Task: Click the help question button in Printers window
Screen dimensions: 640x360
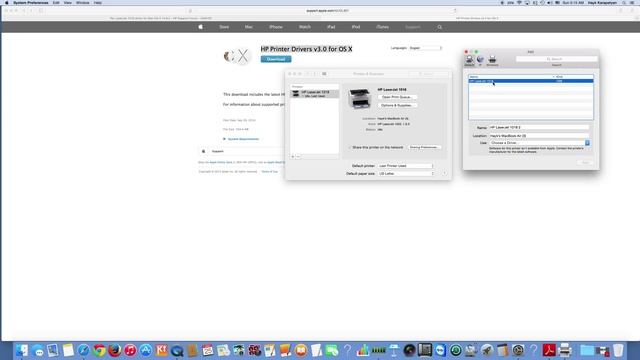Action: click(444, 173)
